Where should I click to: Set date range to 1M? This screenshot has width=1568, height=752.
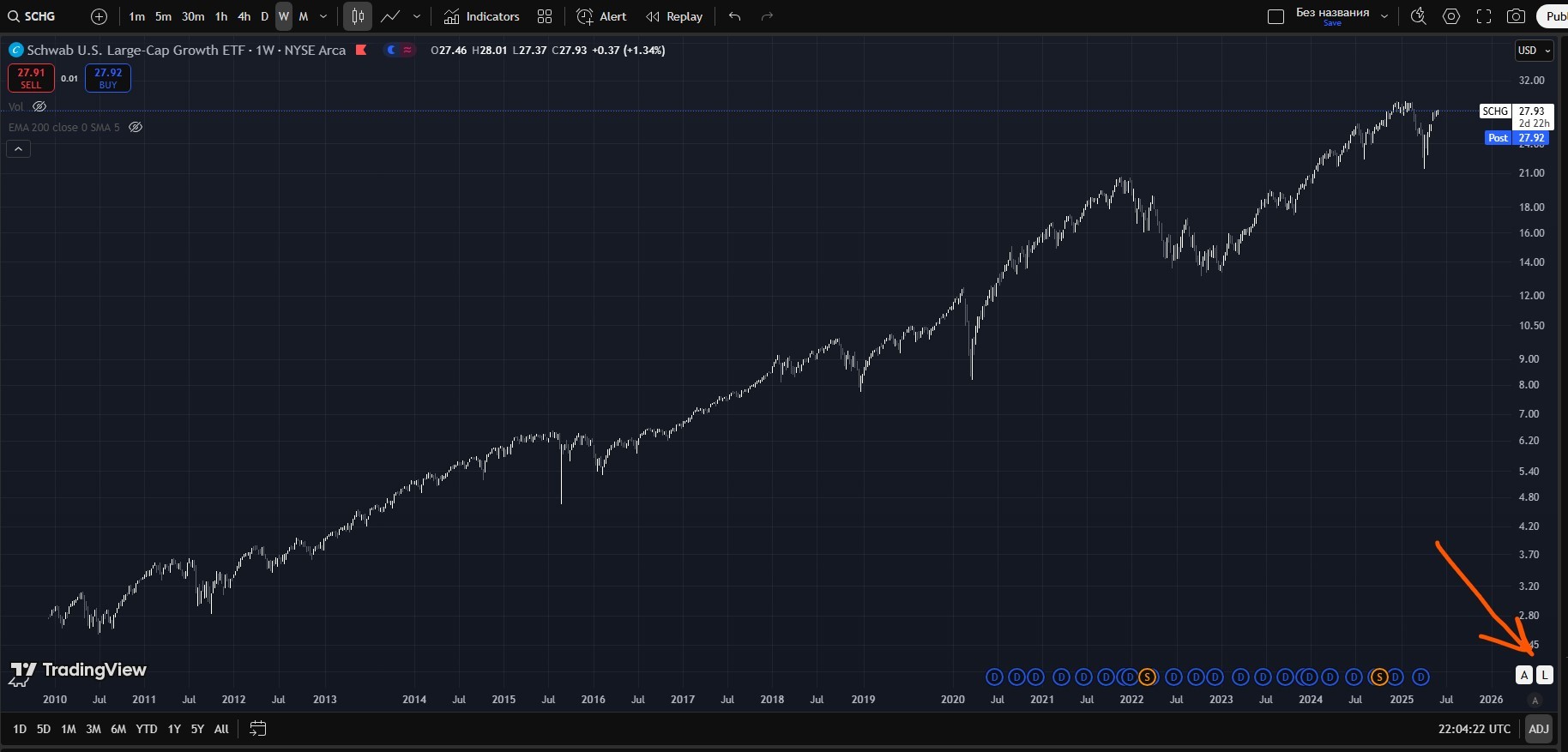69,729
